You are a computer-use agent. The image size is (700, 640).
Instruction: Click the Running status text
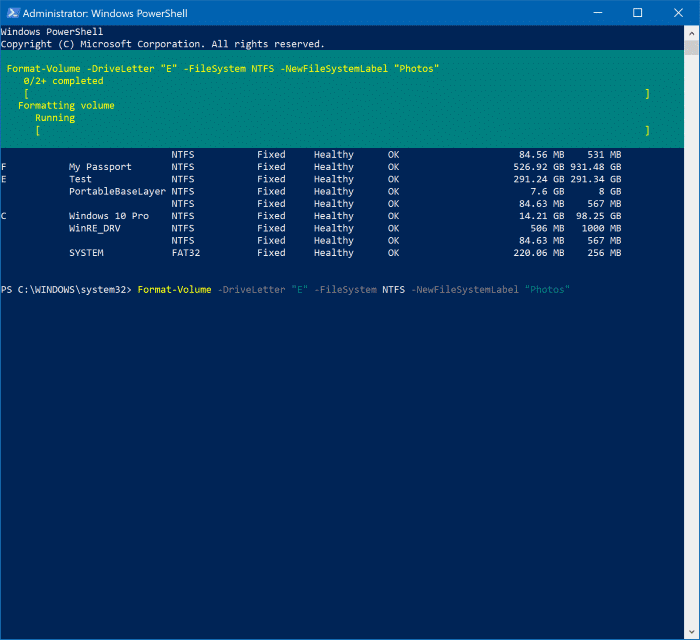coord(55,118)
